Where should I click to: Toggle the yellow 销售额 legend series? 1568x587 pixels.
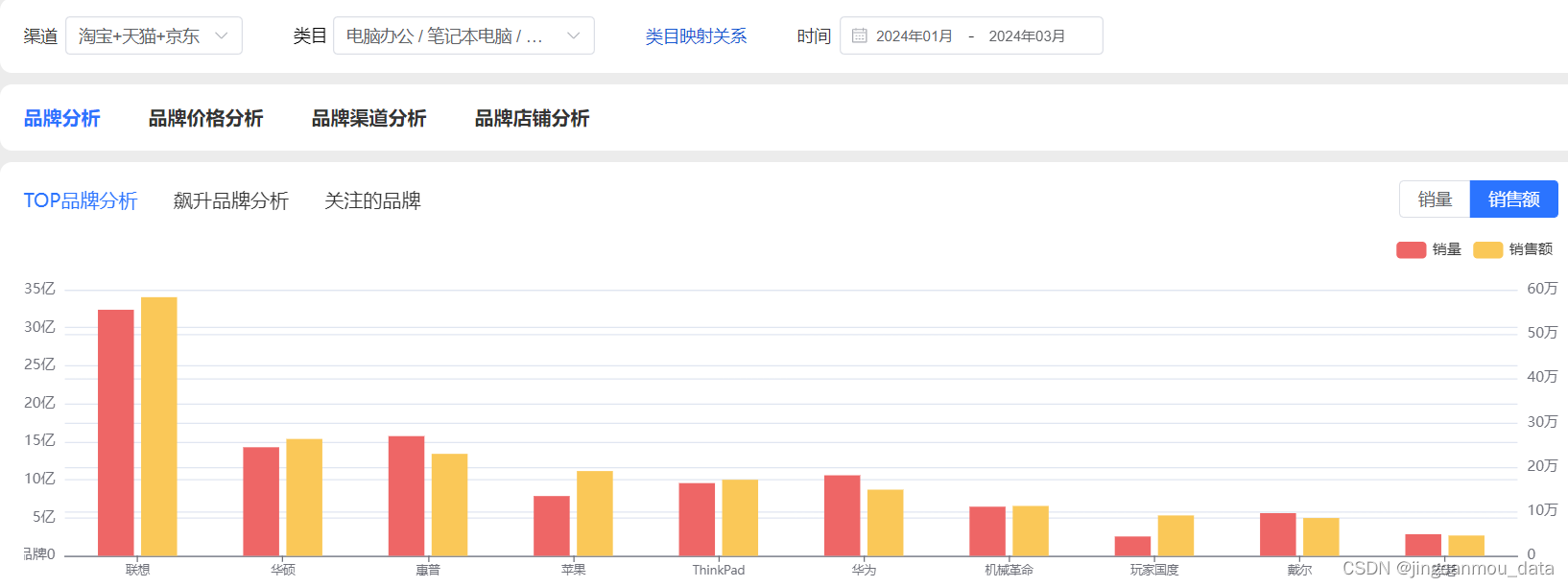(x=1513, y=249)
